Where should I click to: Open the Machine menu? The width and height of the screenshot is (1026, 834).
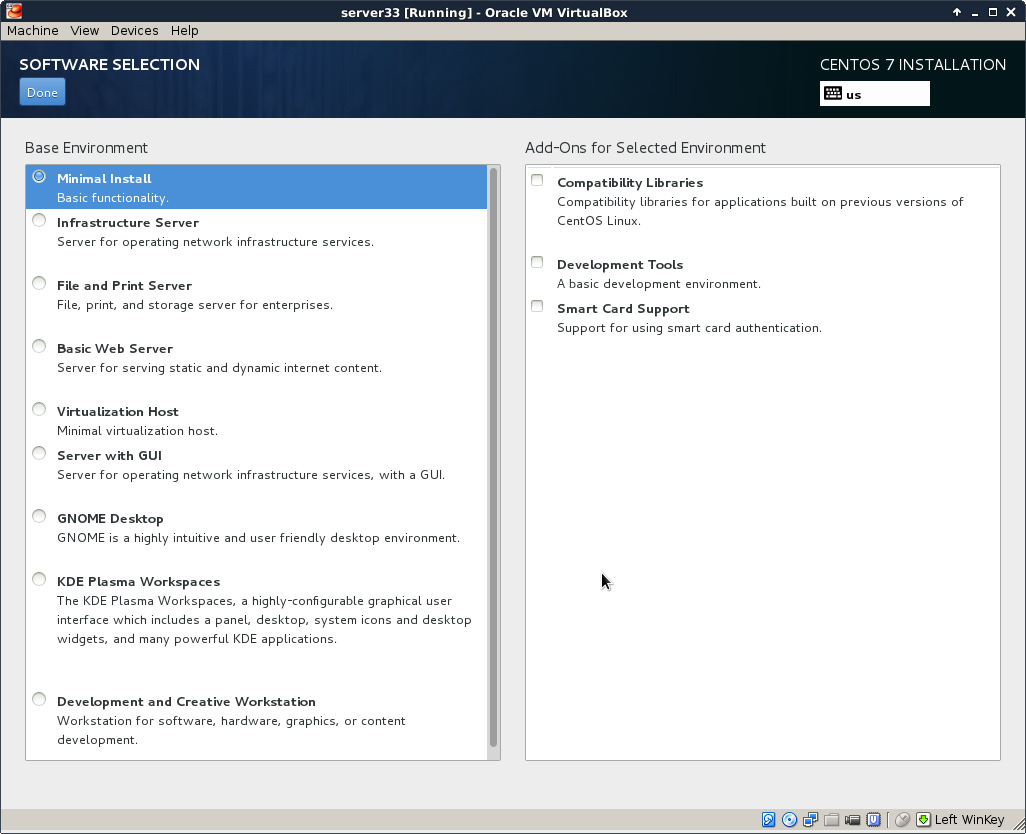tap(33, 31)
